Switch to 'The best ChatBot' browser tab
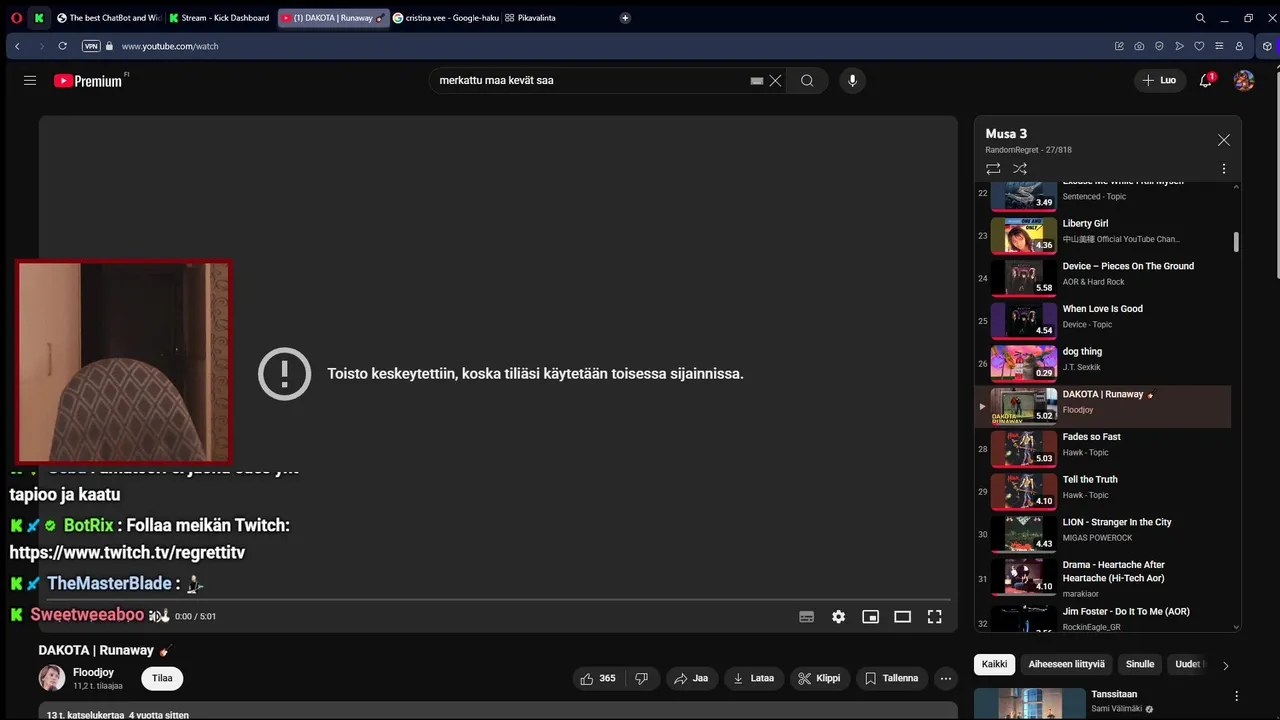The height and width of the screenshot is (720, 1280). point(109,18)
